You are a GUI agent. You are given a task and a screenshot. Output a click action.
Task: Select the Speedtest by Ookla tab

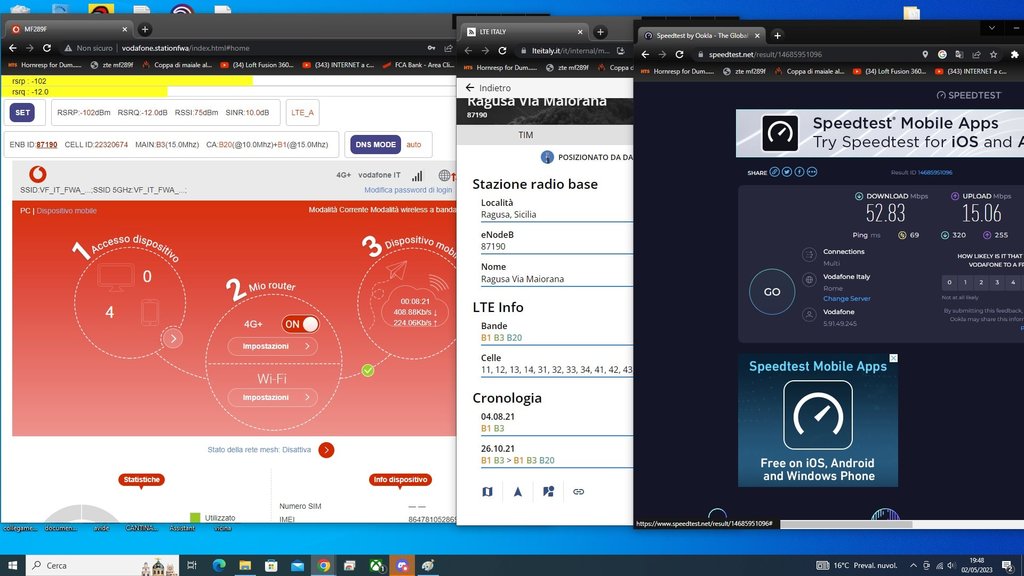tap(701, 35)
